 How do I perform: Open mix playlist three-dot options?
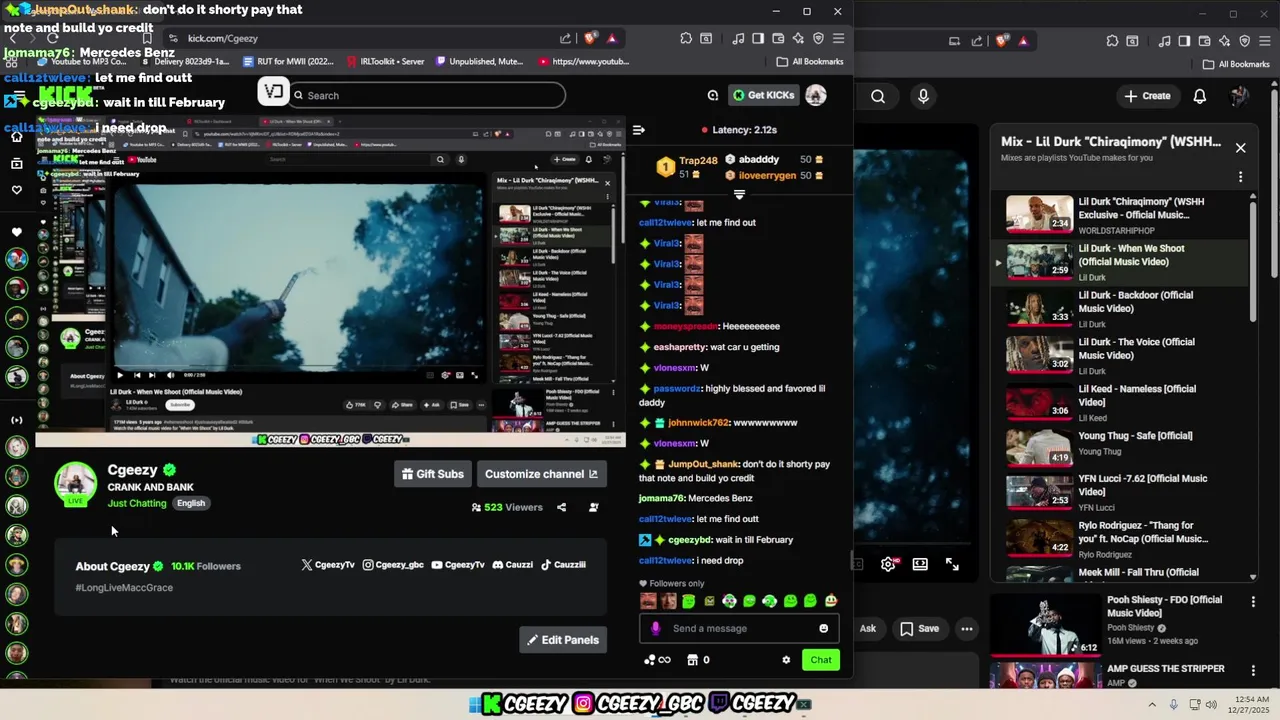coord(1241,177)
